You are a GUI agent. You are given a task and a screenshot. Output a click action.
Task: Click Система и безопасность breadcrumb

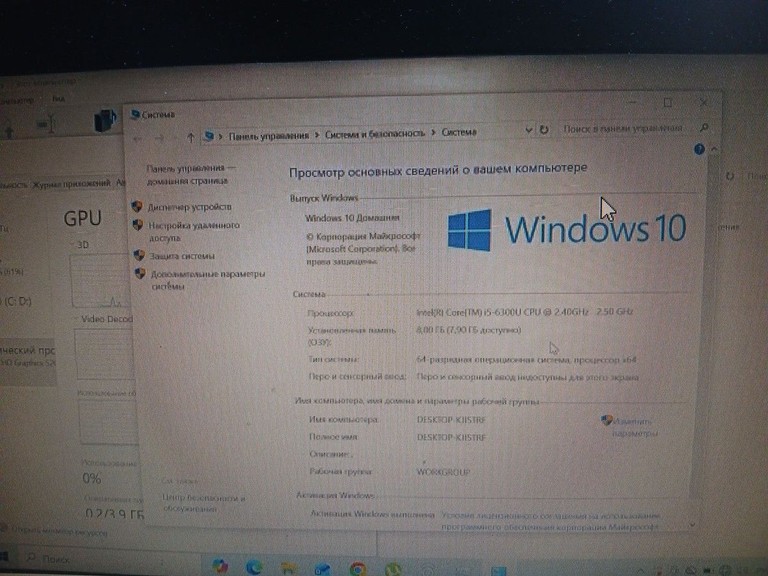pyautogui.click(x=375, y=133)
